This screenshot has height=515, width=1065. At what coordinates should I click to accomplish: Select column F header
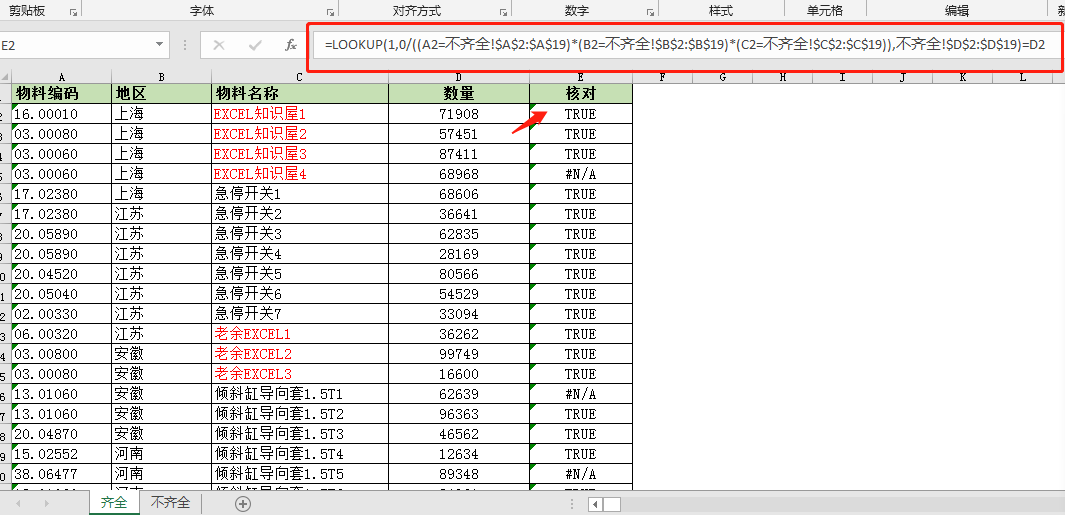click(662, 77)
